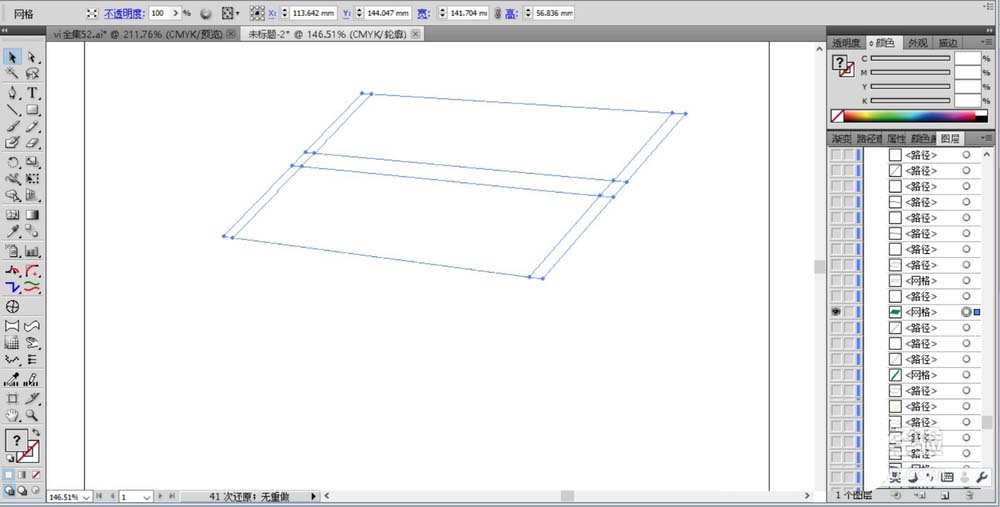This screenshot has height=507, width=1000.
Task: Toggle visibility eye of selected <网格> layer
Action: 836,312
